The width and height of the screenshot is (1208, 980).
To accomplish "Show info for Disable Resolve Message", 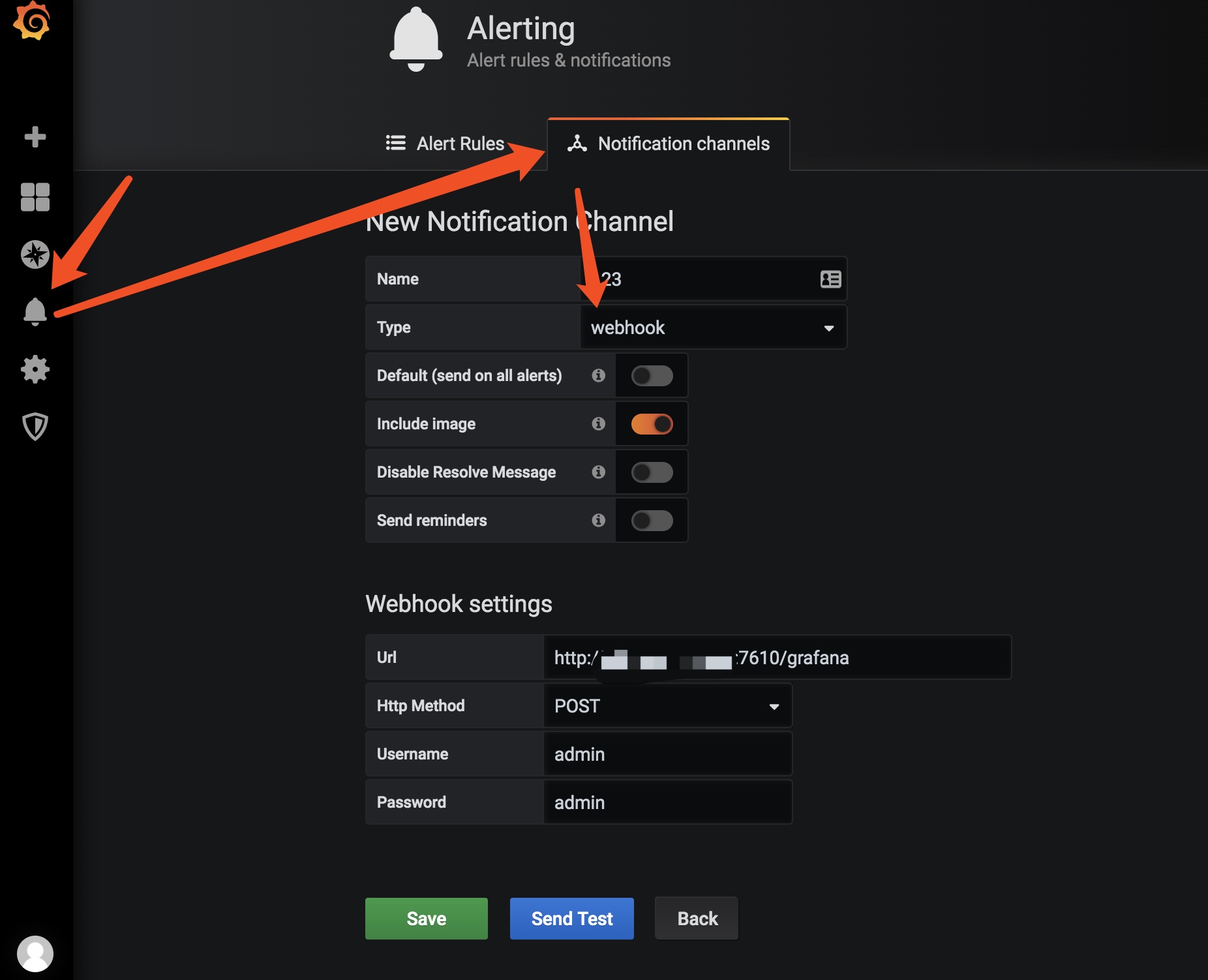I will pos(598,472).
